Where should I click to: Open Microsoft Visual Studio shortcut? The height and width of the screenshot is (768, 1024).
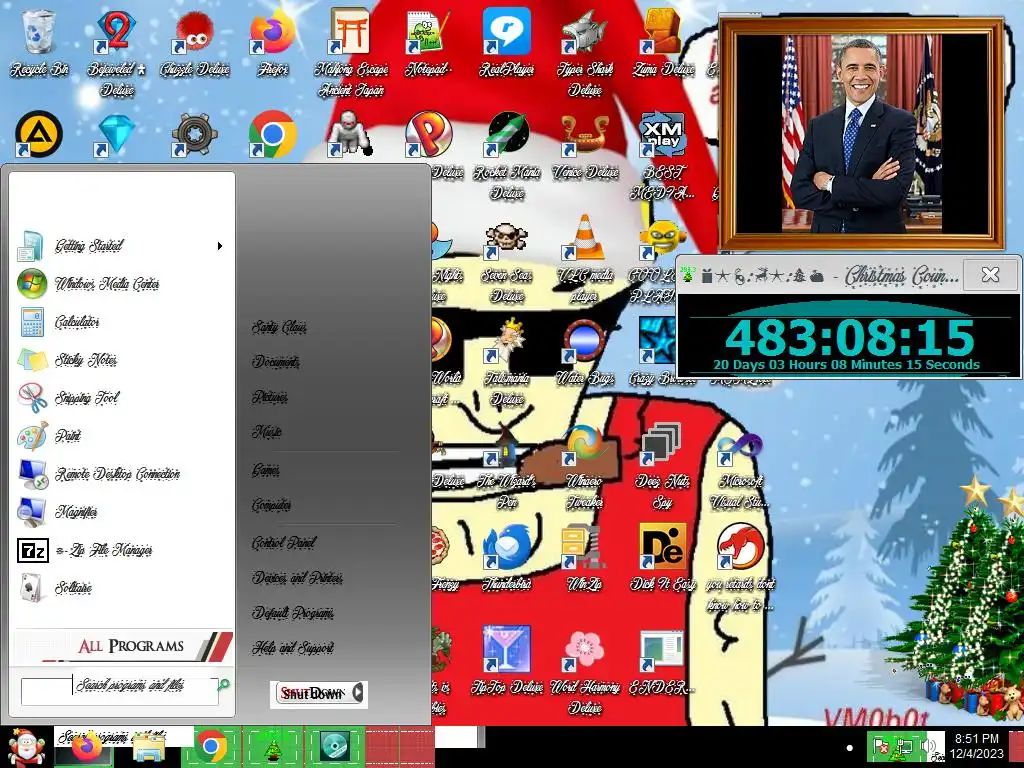[x=740, y=472]
